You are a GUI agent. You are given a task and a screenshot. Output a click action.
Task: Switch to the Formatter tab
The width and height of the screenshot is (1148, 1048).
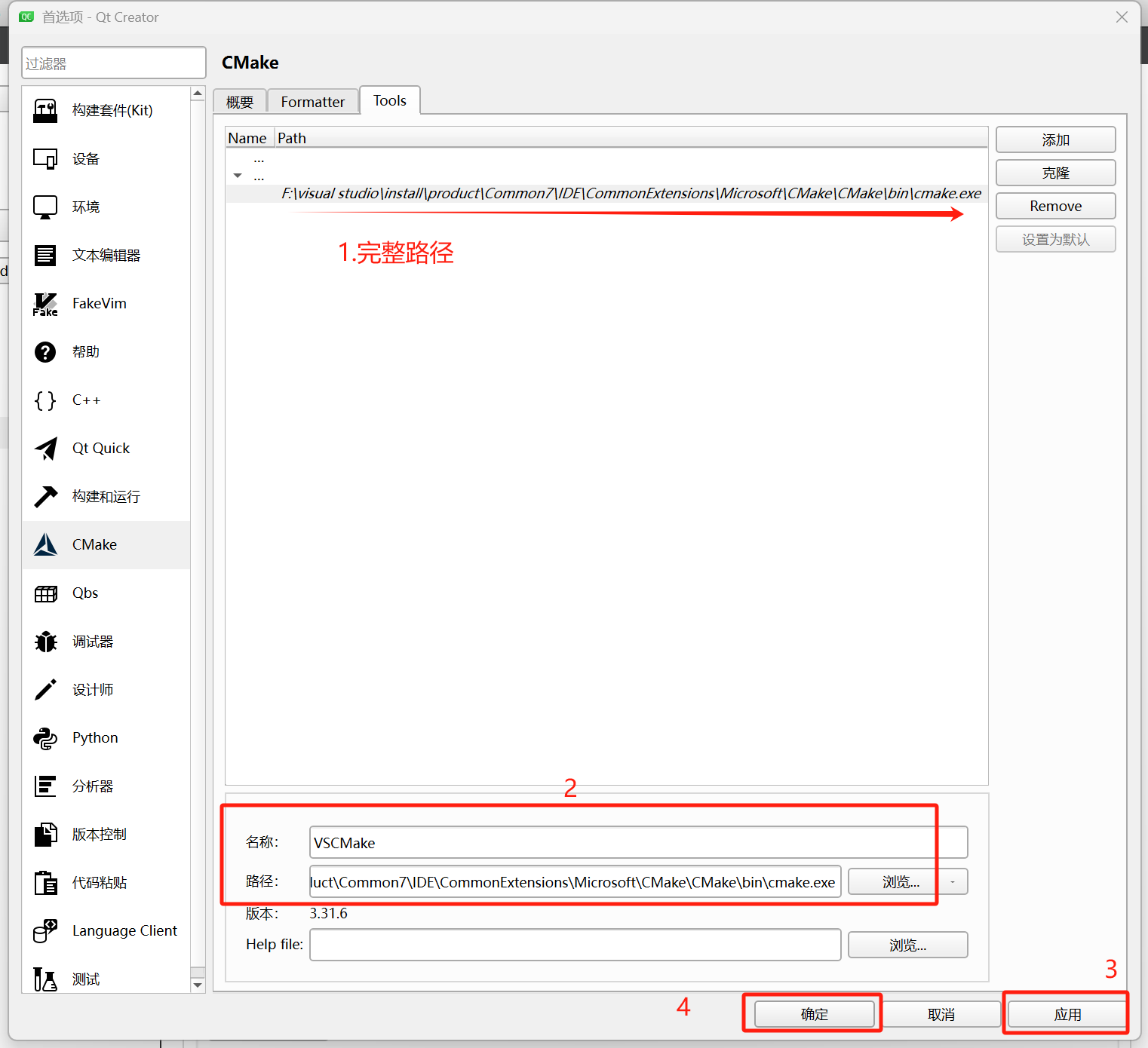[x=312, y=101]
